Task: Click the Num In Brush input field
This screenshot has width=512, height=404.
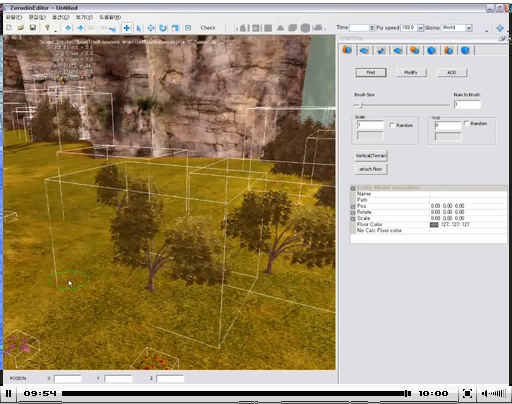Action: 467,104
